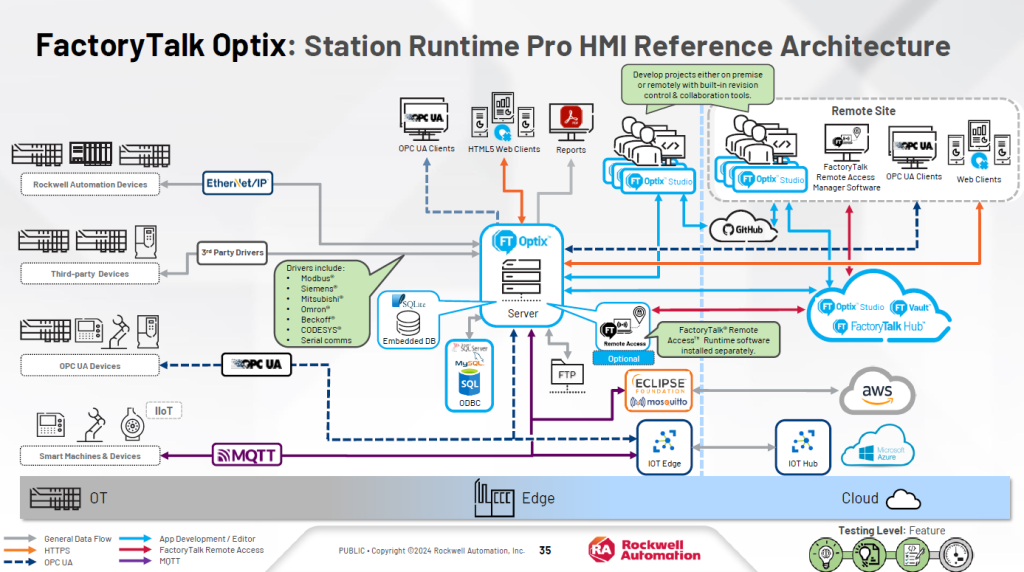Click the OT rack icon in bottom band
1024x572 pixels.
[x=56, y=499]
